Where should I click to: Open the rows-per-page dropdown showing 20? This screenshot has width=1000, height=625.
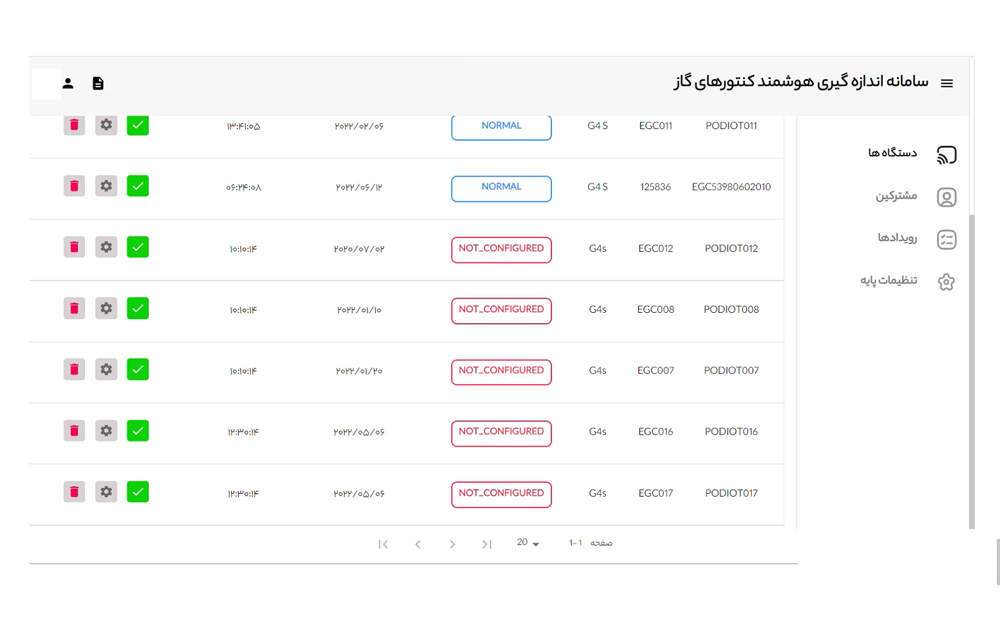528,543
